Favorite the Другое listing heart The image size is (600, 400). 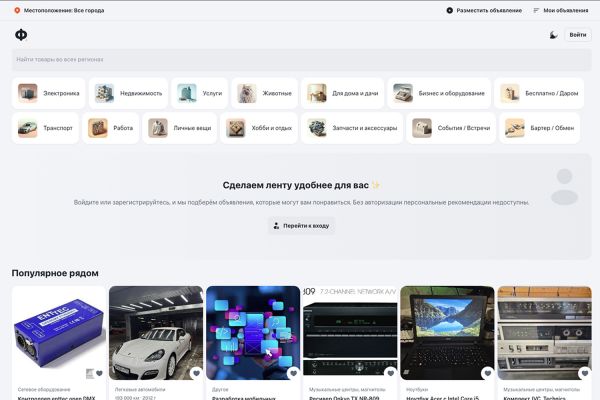pos(293,373)
